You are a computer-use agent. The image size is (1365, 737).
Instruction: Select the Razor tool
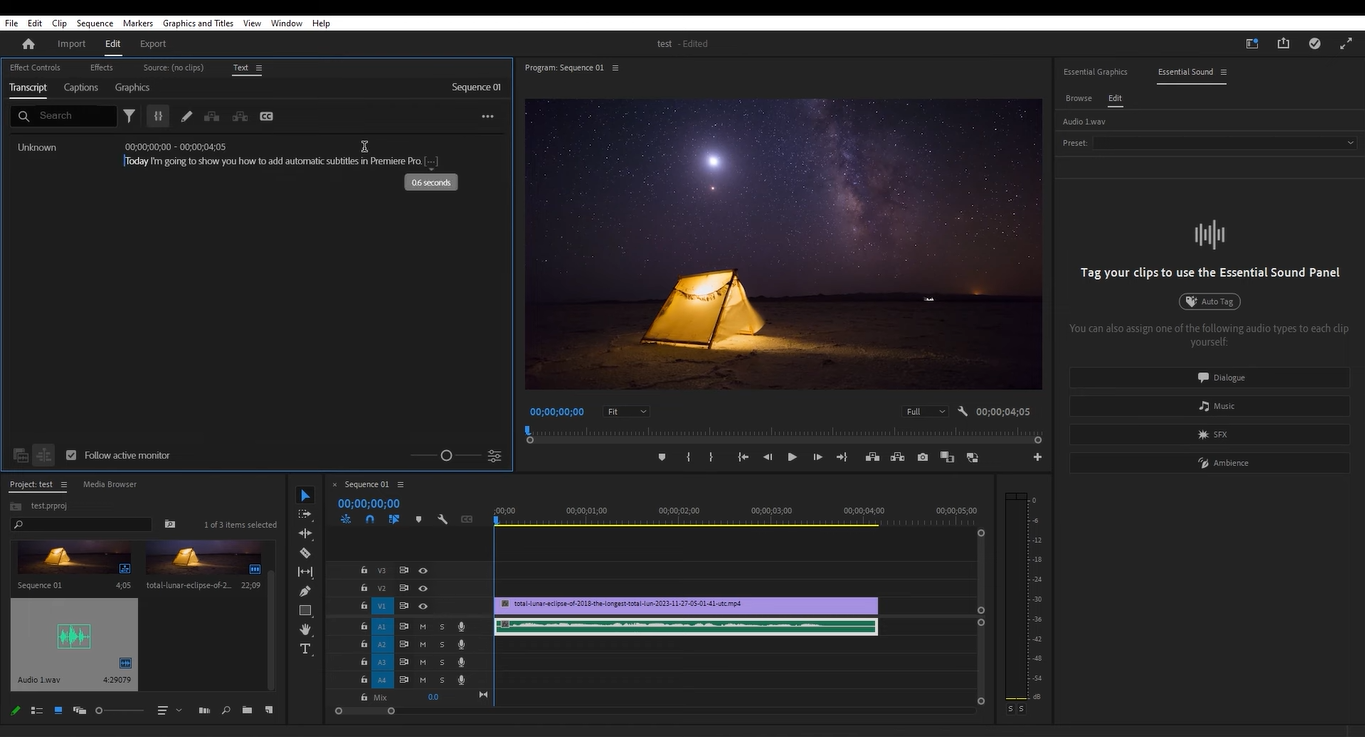tap(305, 553)
